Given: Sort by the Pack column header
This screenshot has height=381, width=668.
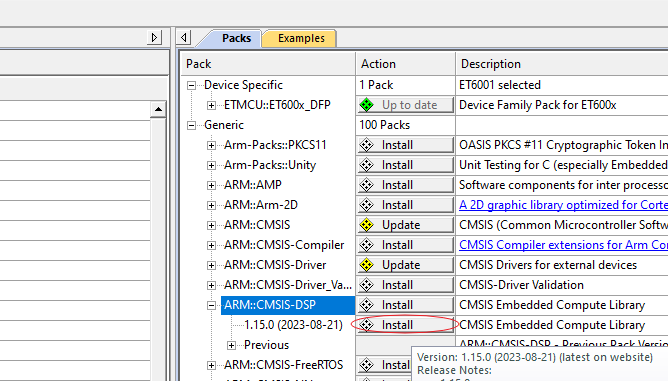Looking at the screenshot, I should 268,64.
